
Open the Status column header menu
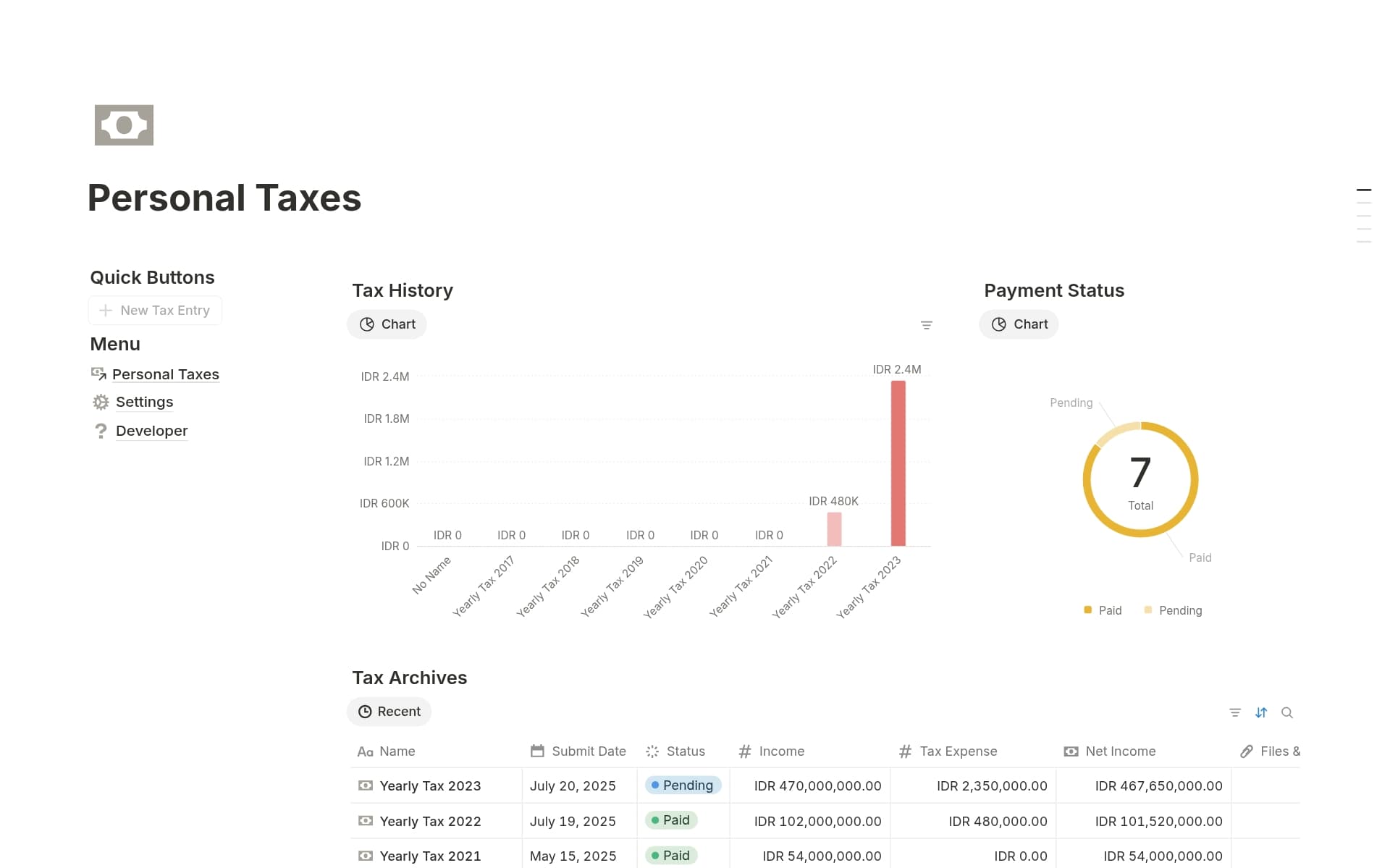(684, 751)
